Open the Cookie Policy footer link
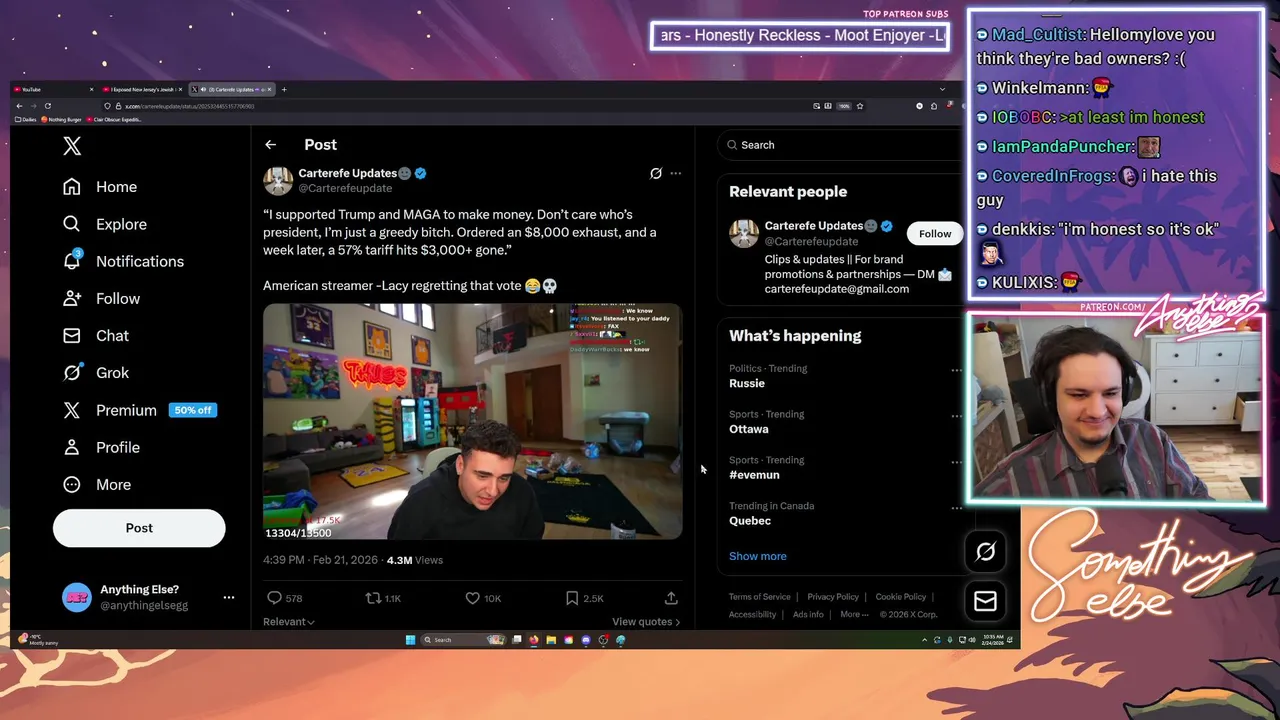The height and width of the screenshot is (720, 1280). point(901,597)
